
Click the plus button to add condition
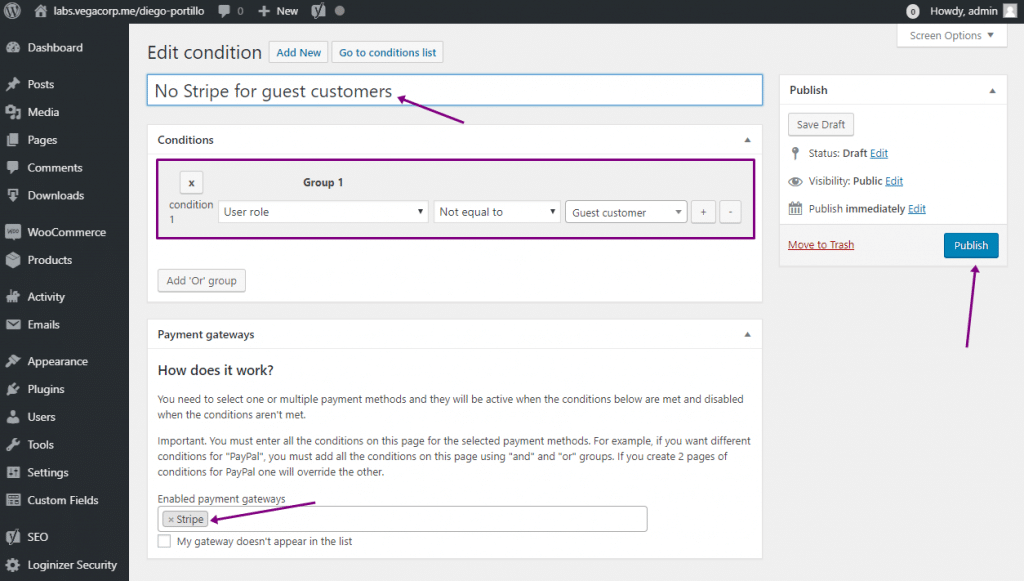(x=703, y=212)
